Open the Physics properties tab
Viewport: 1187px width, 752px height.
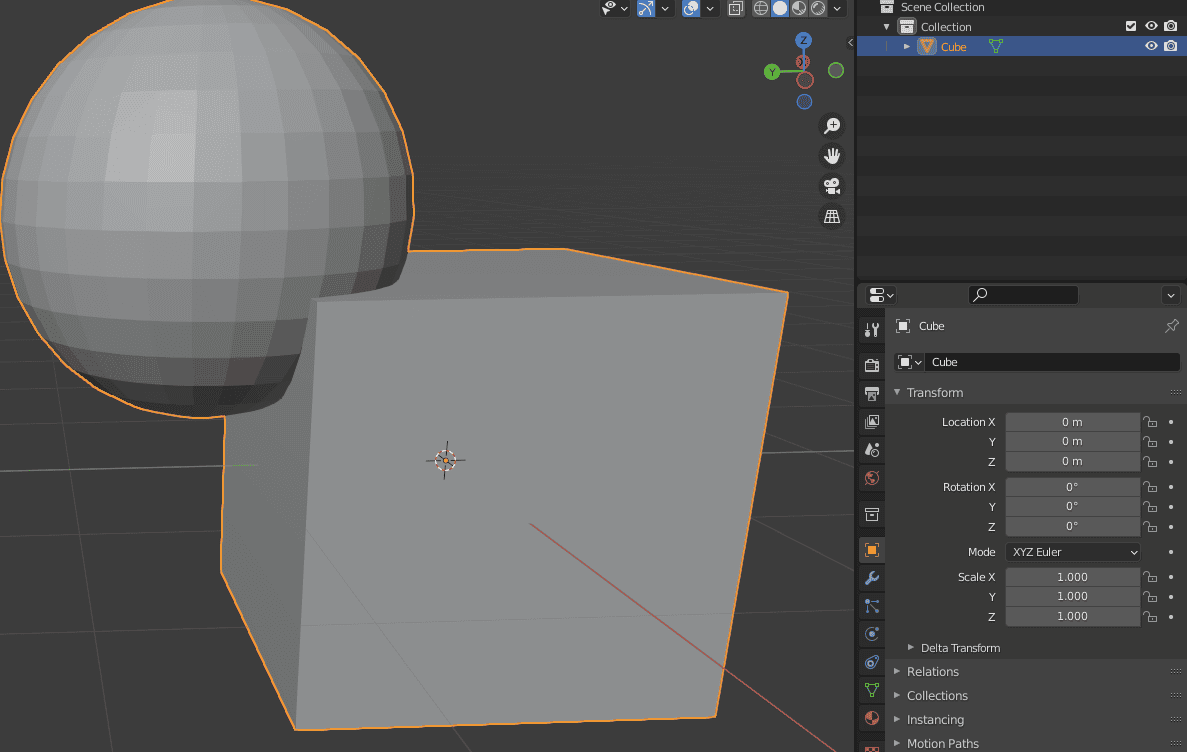[x=870, y=633]
